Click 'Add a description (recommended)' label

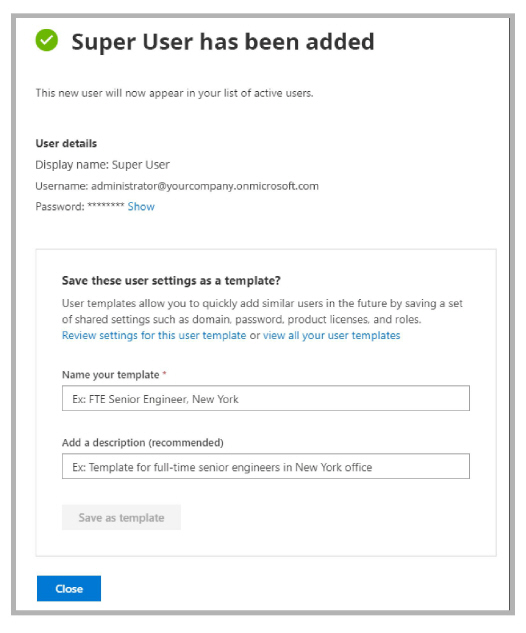coord(143,443)
